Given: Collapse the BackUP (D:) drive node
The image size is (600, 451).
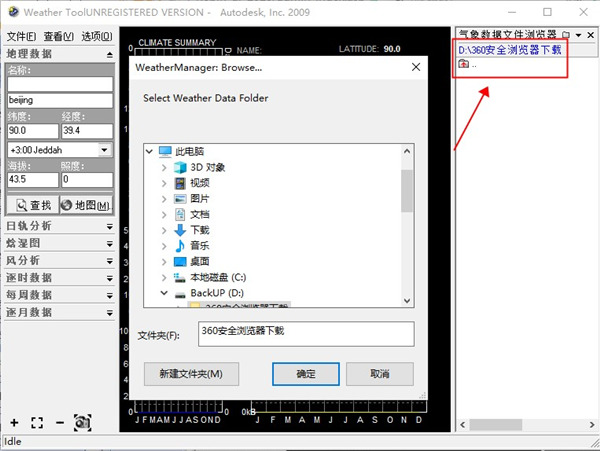Looking at the screenshot, I should (164, 294).
